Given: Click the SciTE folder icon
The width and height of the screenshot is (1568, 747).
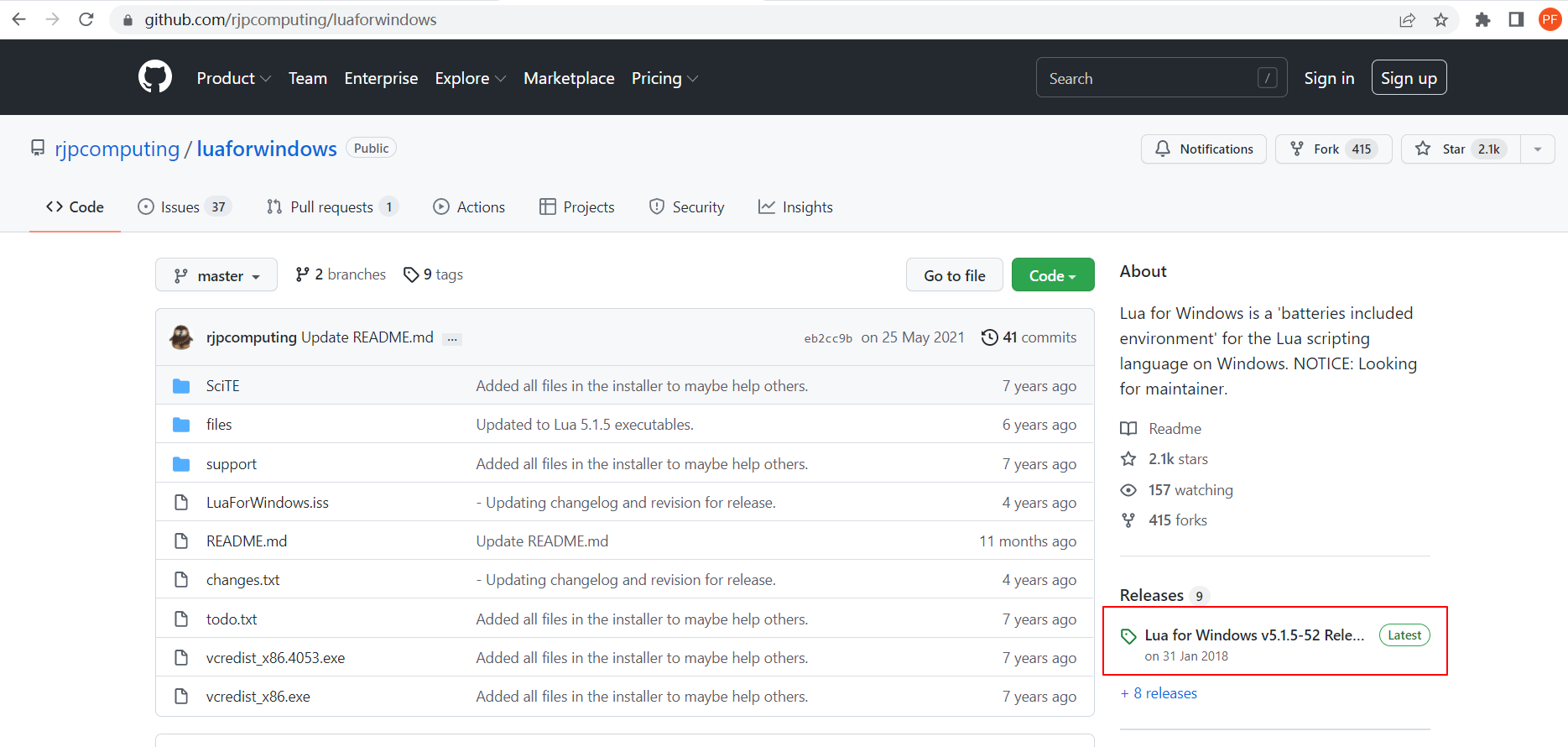Looking at the screenshot, I should click(181, 386).
